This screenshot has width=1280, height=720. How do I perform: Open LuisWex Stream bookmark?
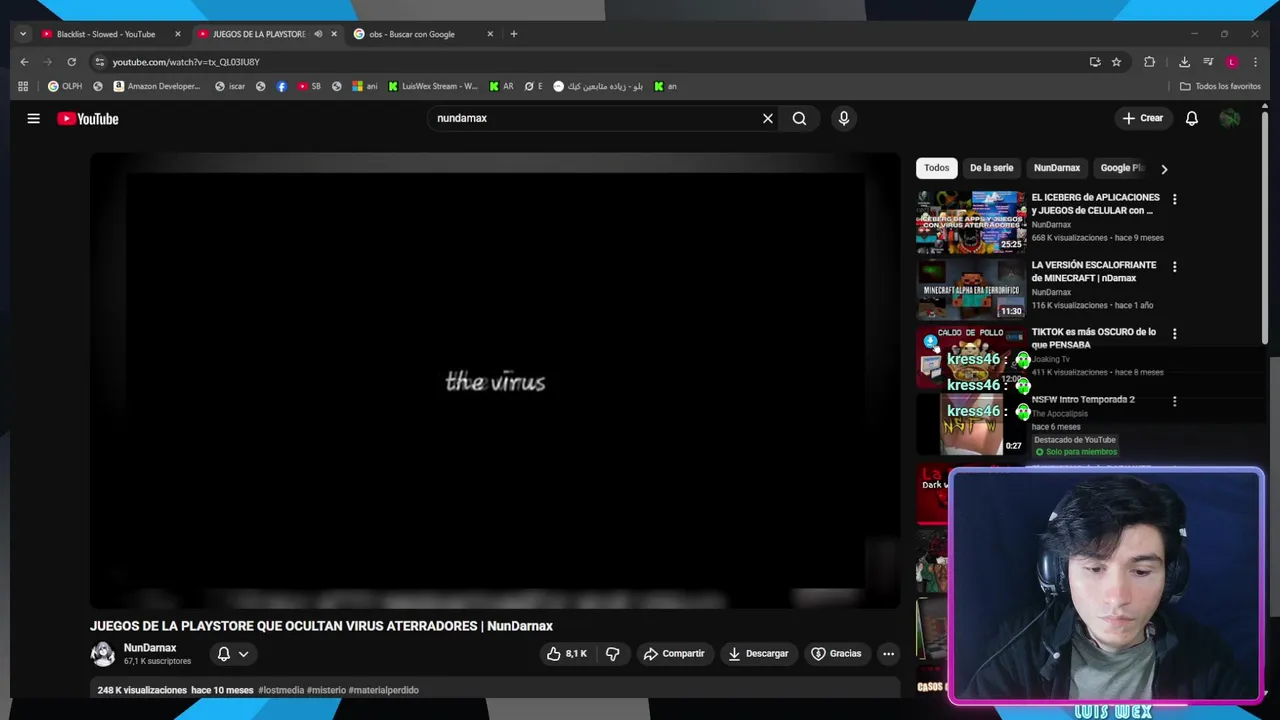click(x=433, y=86)
